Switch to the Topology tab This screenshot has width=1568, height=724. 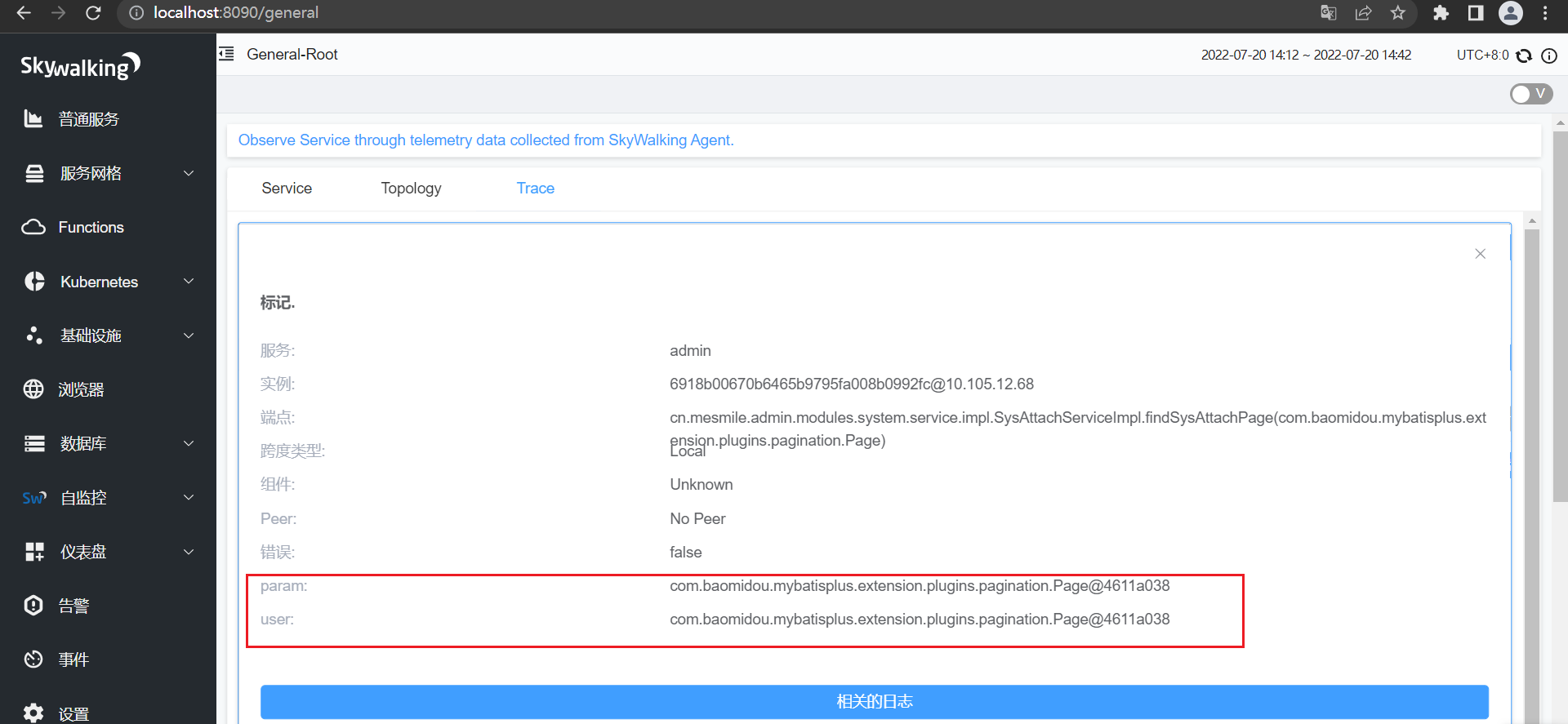(411, 189)
